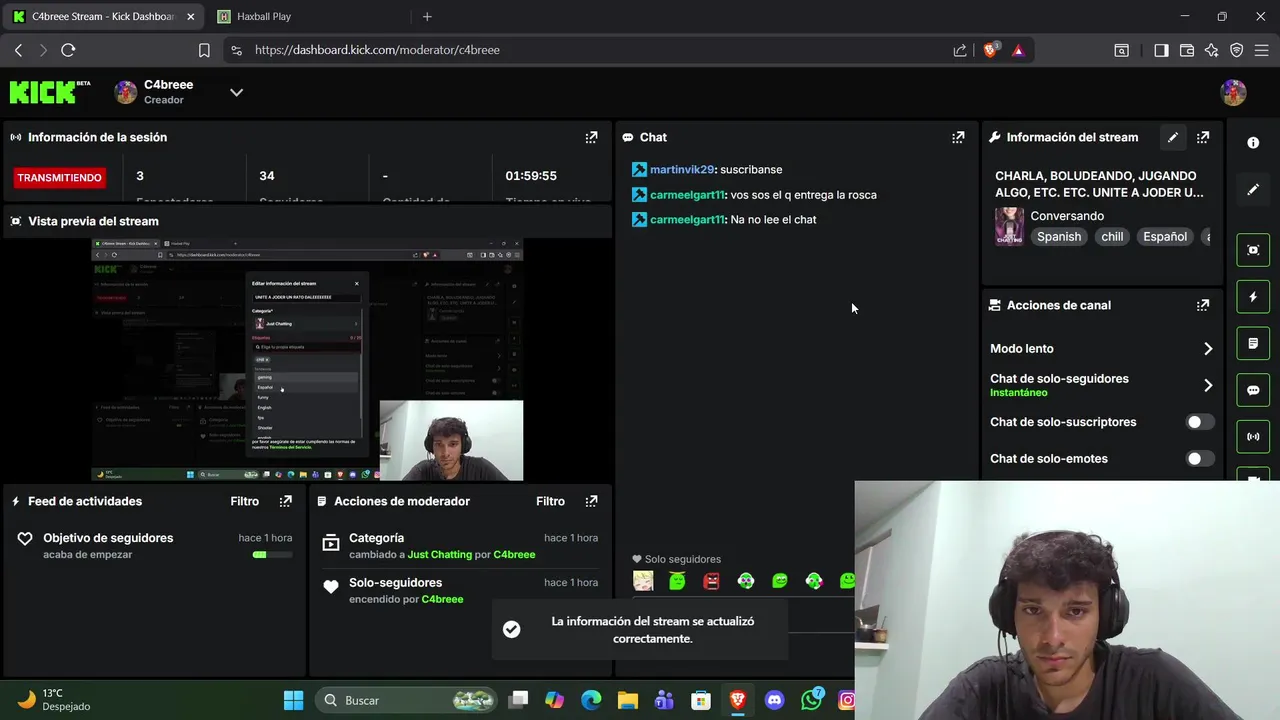Screen dimensions: 1280x720
Task: Click the share icon in address bar
Action: [x=960, y=50]
